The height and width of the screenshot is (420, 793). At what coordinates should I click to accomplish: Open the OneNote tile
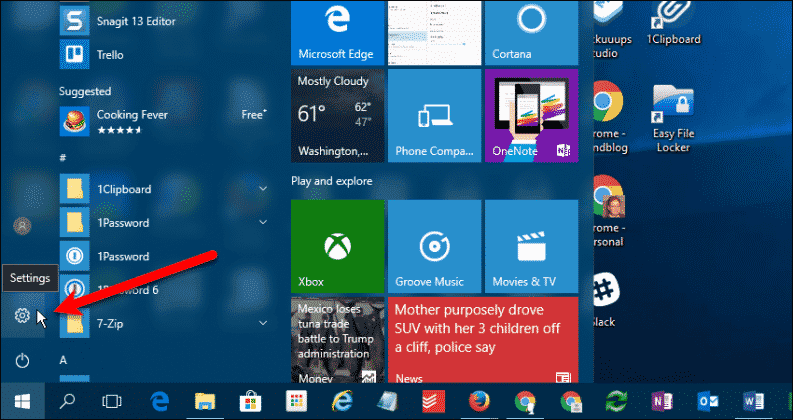tap(532, 116)
